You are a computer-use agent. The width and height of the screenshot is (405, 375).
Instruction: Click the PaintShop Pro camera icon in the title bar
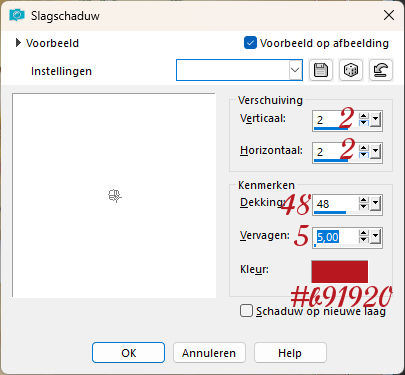coord(17,15)
